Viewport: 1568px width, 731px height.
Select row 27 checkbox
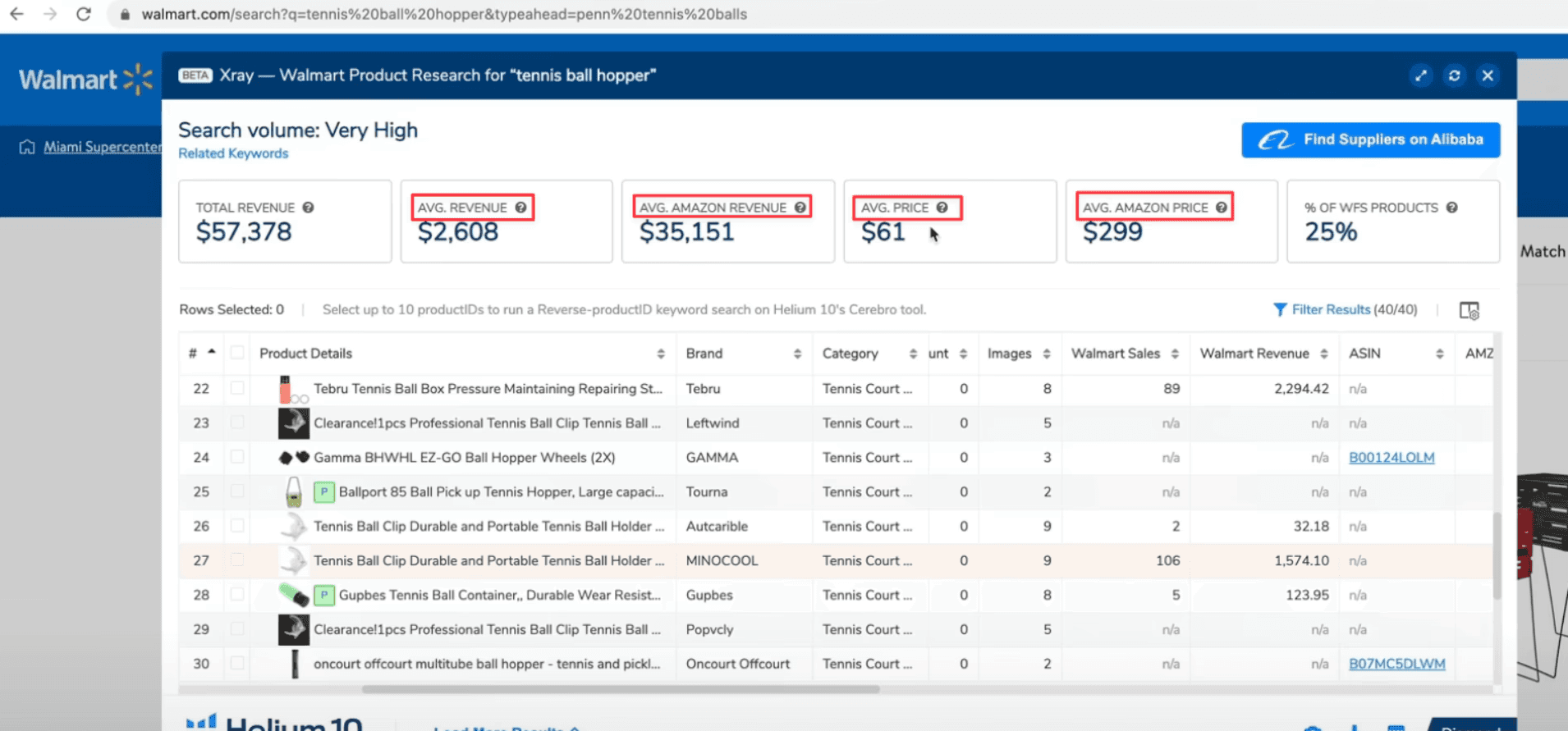point(237,560)
